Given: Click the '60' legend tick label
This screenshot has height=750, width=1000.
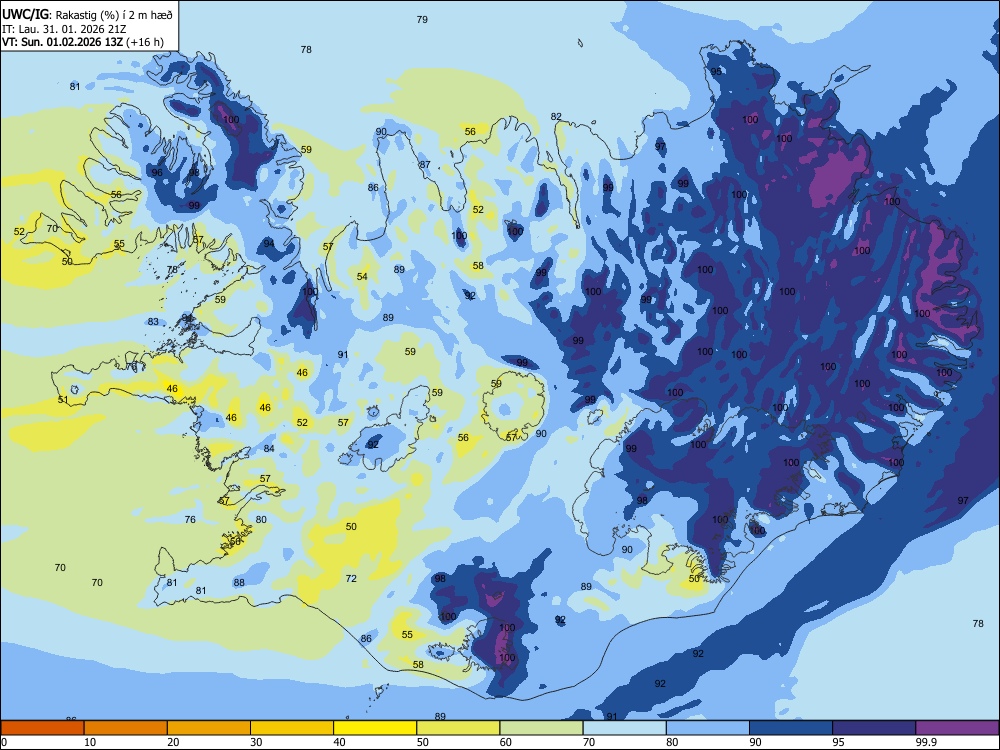Looking at the screenshot, I should pyautogui.click(x=506, y=742).
